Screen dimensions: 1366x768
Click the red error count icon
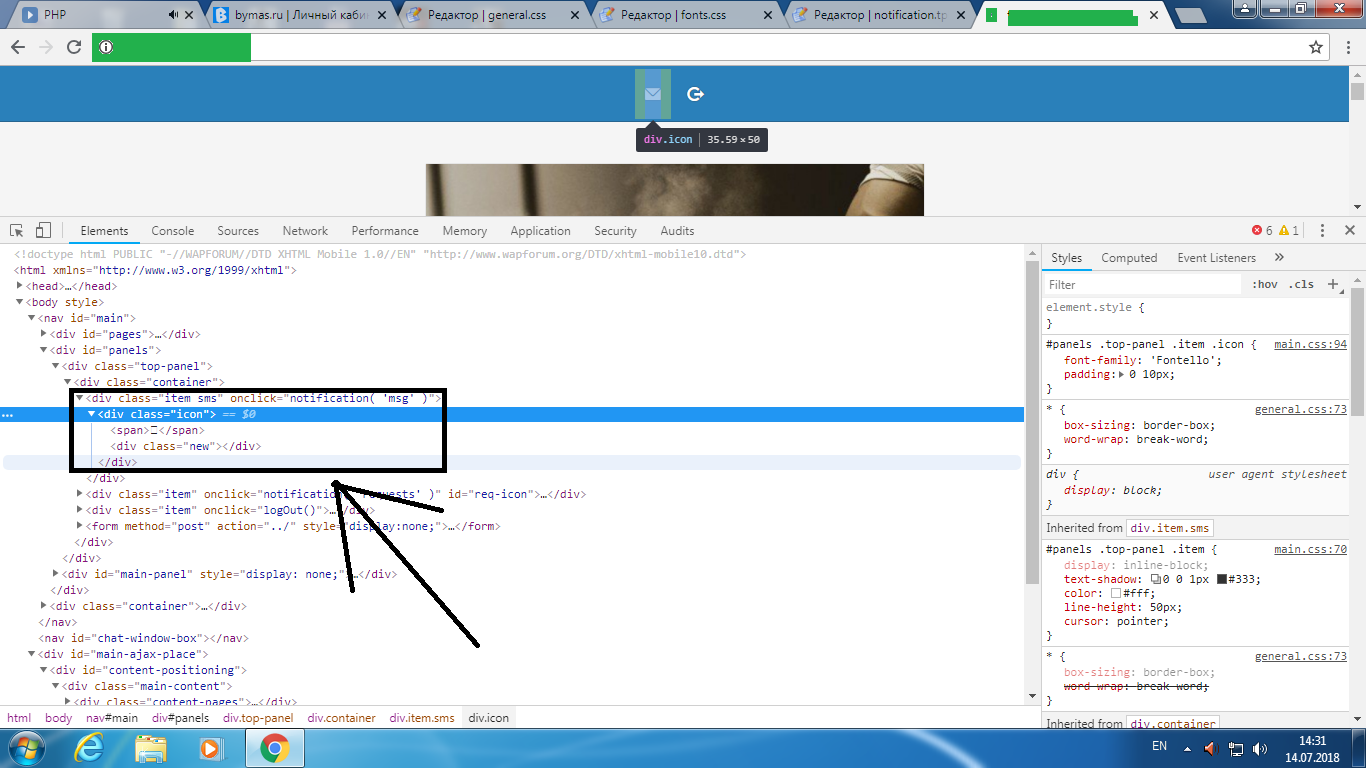[x=1257, y=231]
